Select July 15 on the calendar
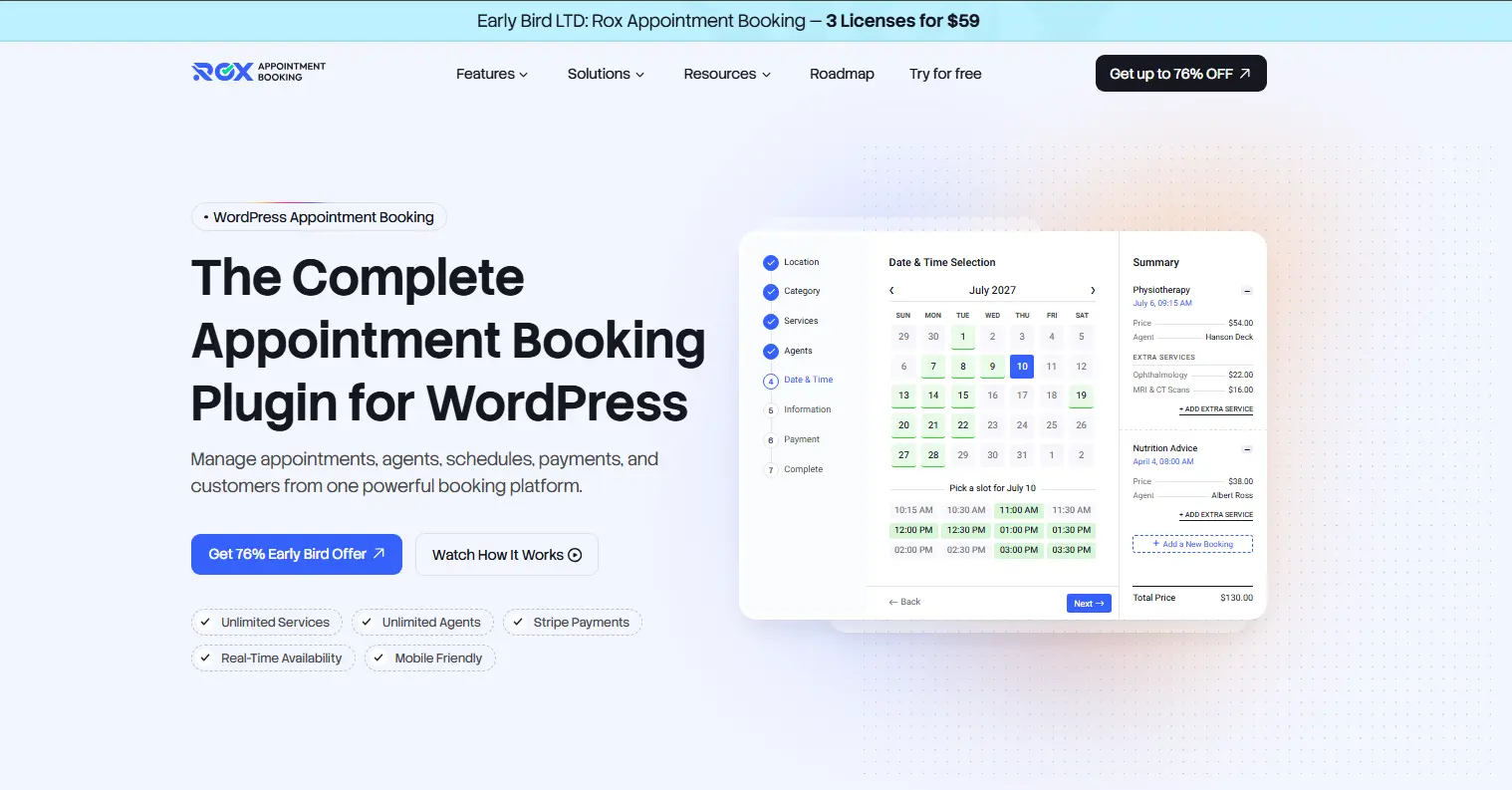This screenshot has height=790, width=1512. coord(963,395)
